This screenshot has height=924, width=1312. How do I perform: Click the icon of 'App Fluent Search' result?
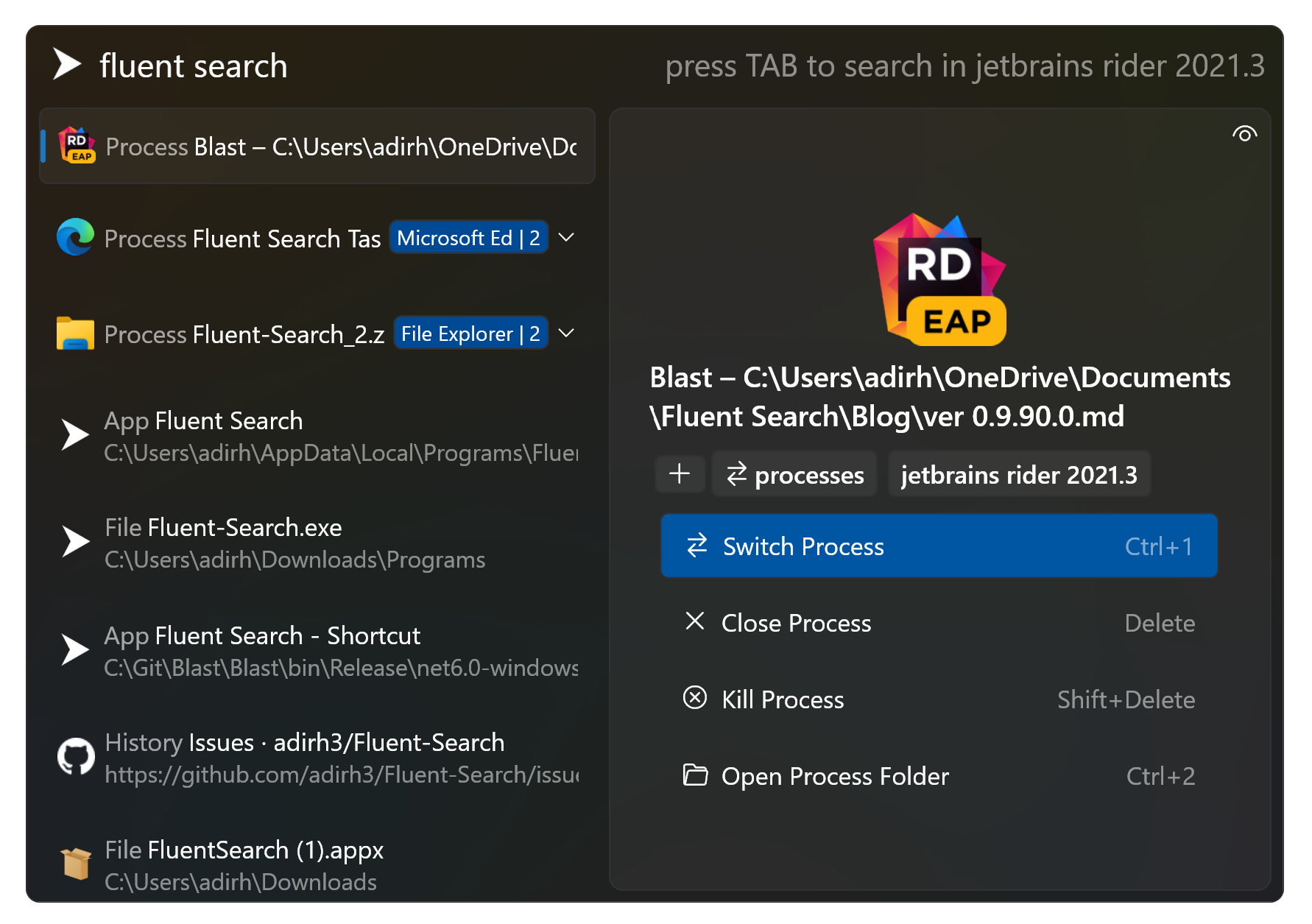(74, 434)
